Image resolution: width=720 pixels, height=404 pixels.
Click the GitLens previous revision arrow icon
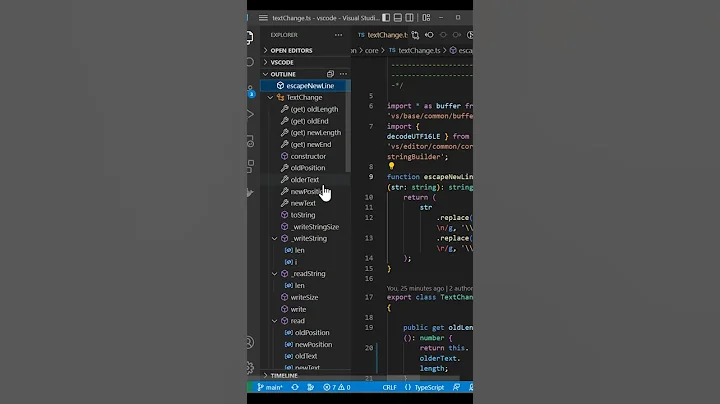click(429, 35)
